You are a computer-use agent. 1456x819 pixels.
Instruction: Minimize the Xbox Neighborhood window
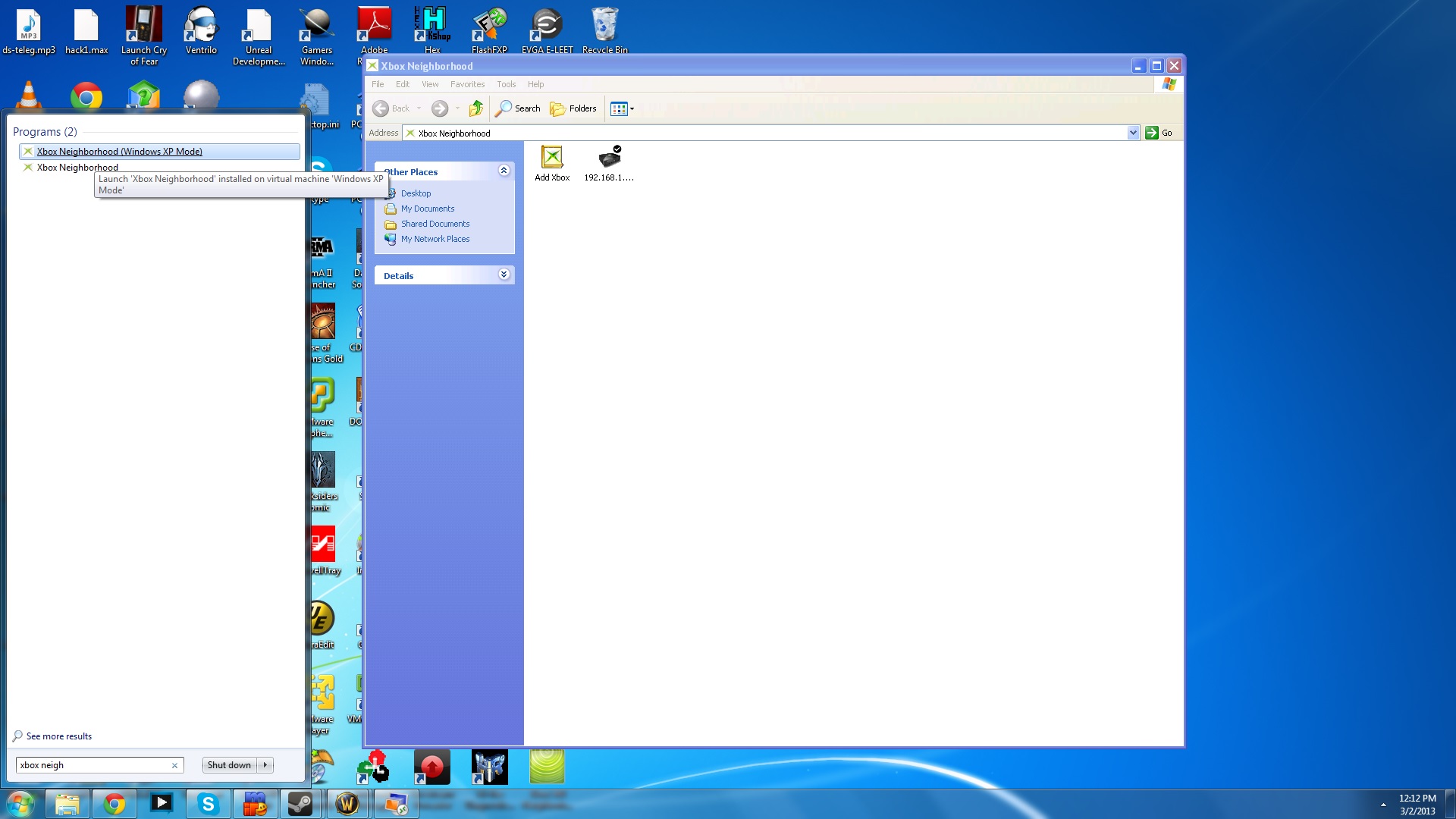point(1138,66)
